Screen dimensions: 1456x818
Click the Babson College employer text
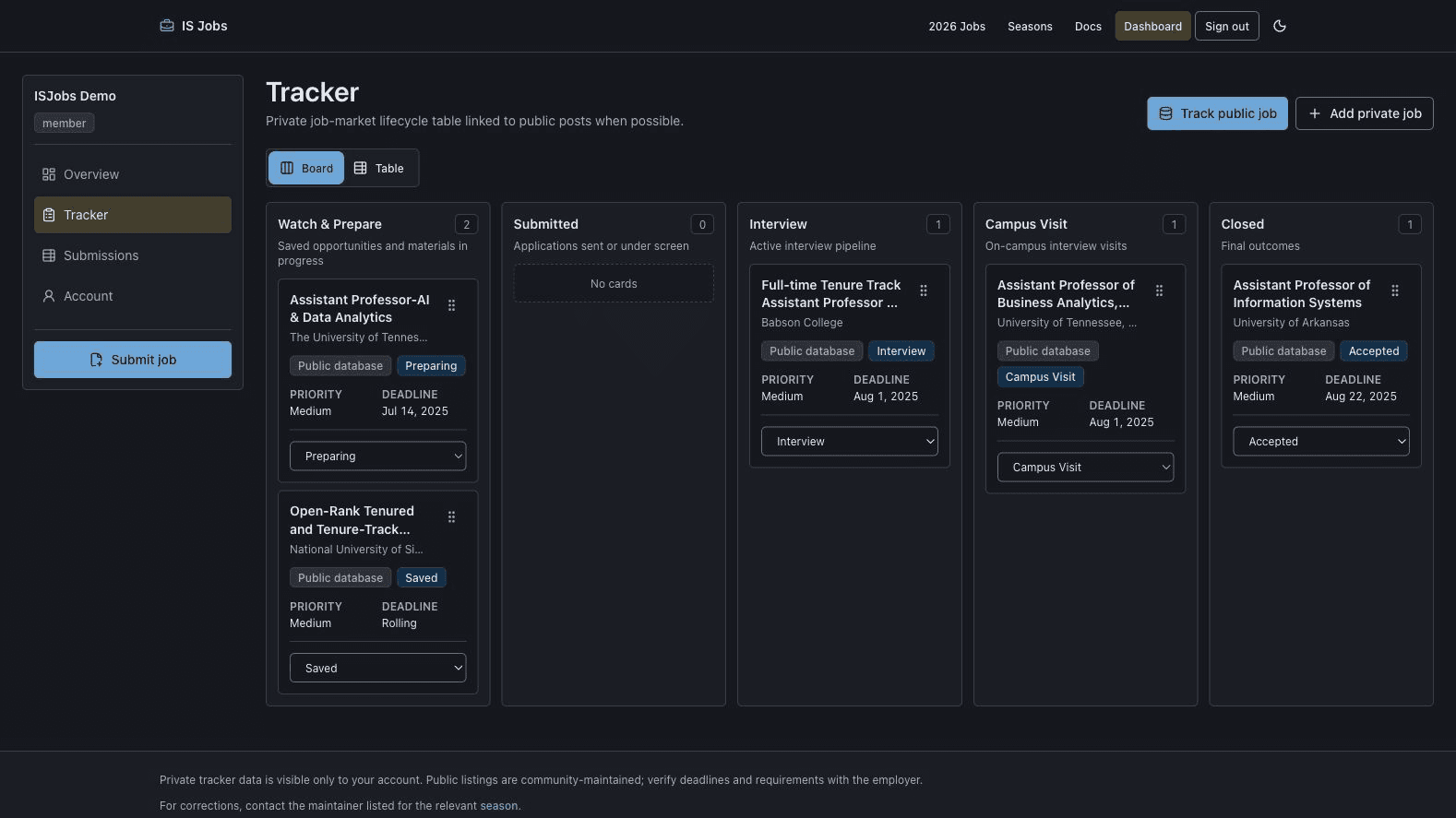point(802,323)
